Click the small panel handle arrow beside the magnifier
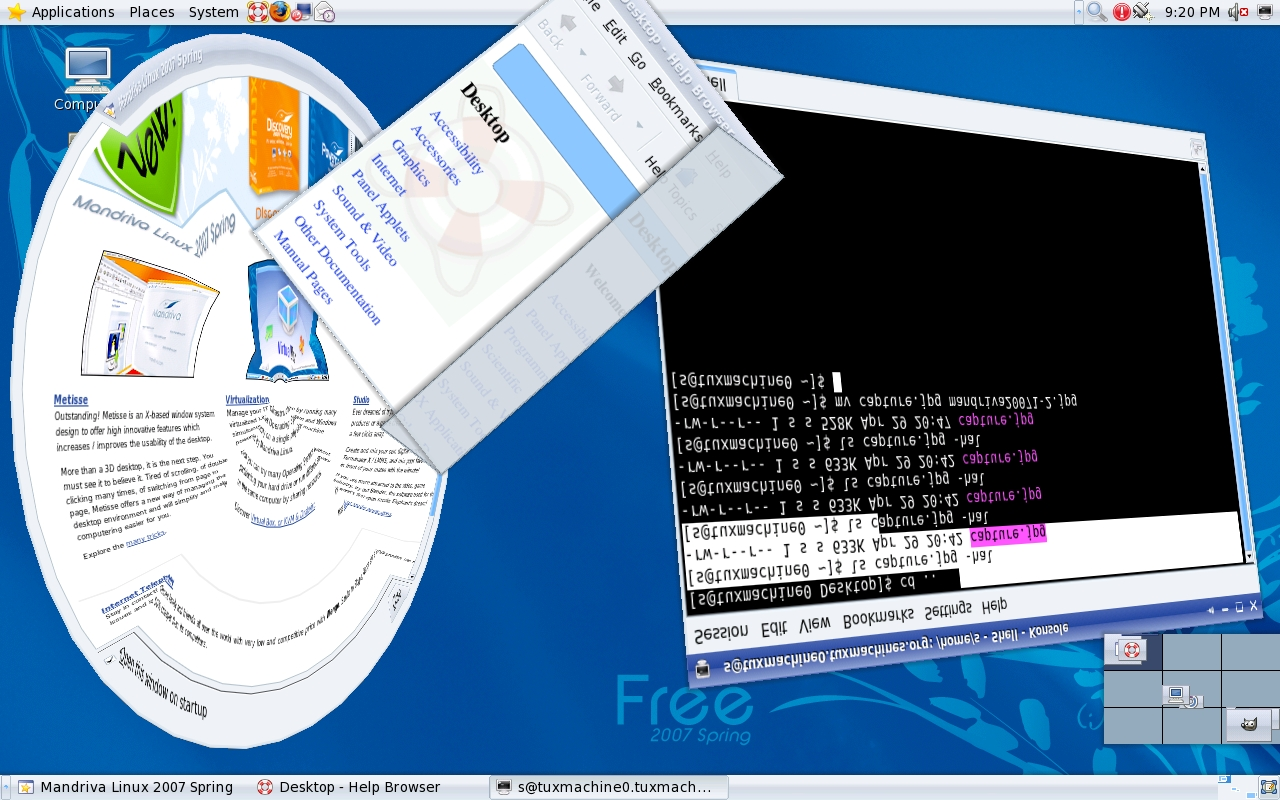This screenshot has height=800, width=1280. (1078, 12)
